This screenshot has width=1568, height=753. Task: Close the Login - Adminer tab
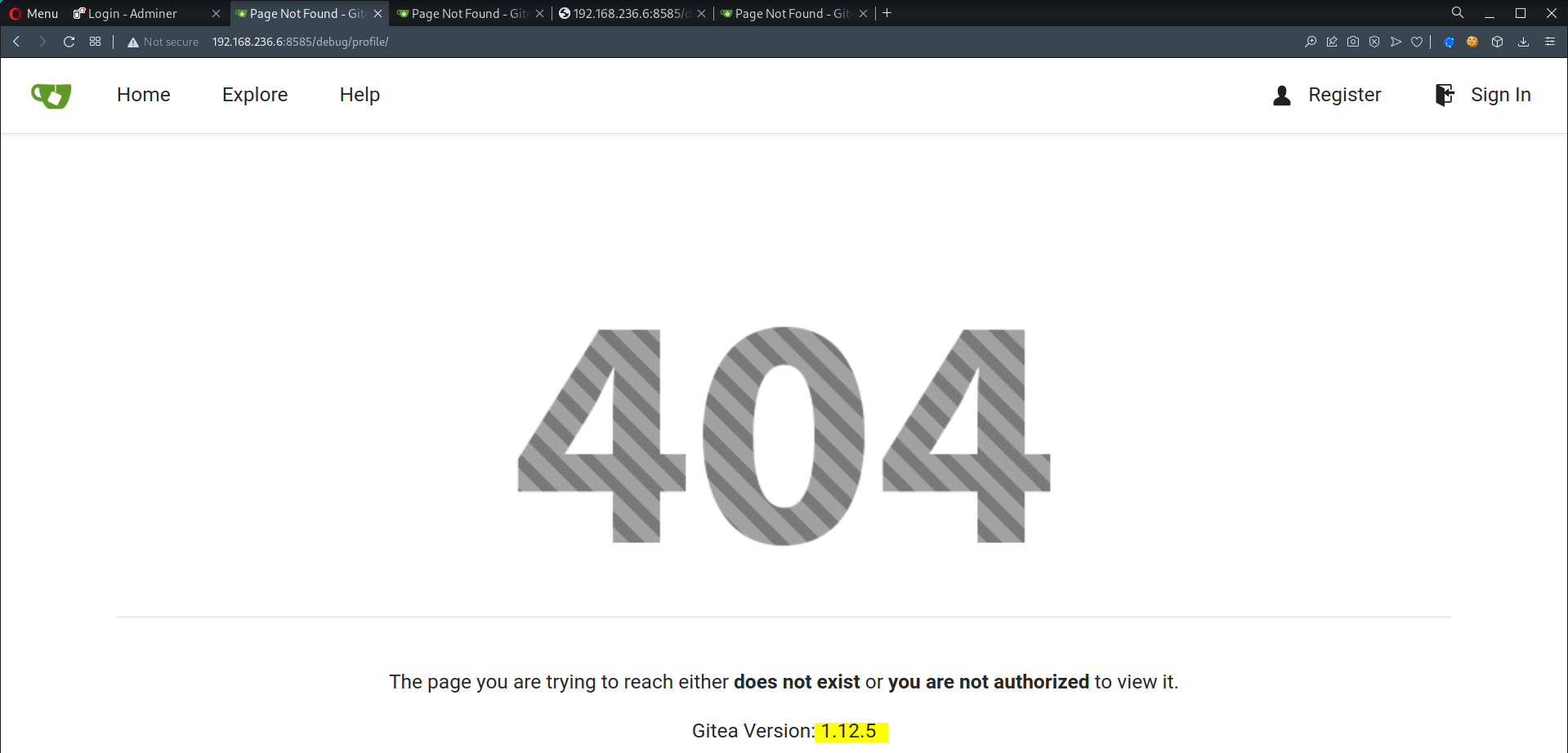[216, 14]
